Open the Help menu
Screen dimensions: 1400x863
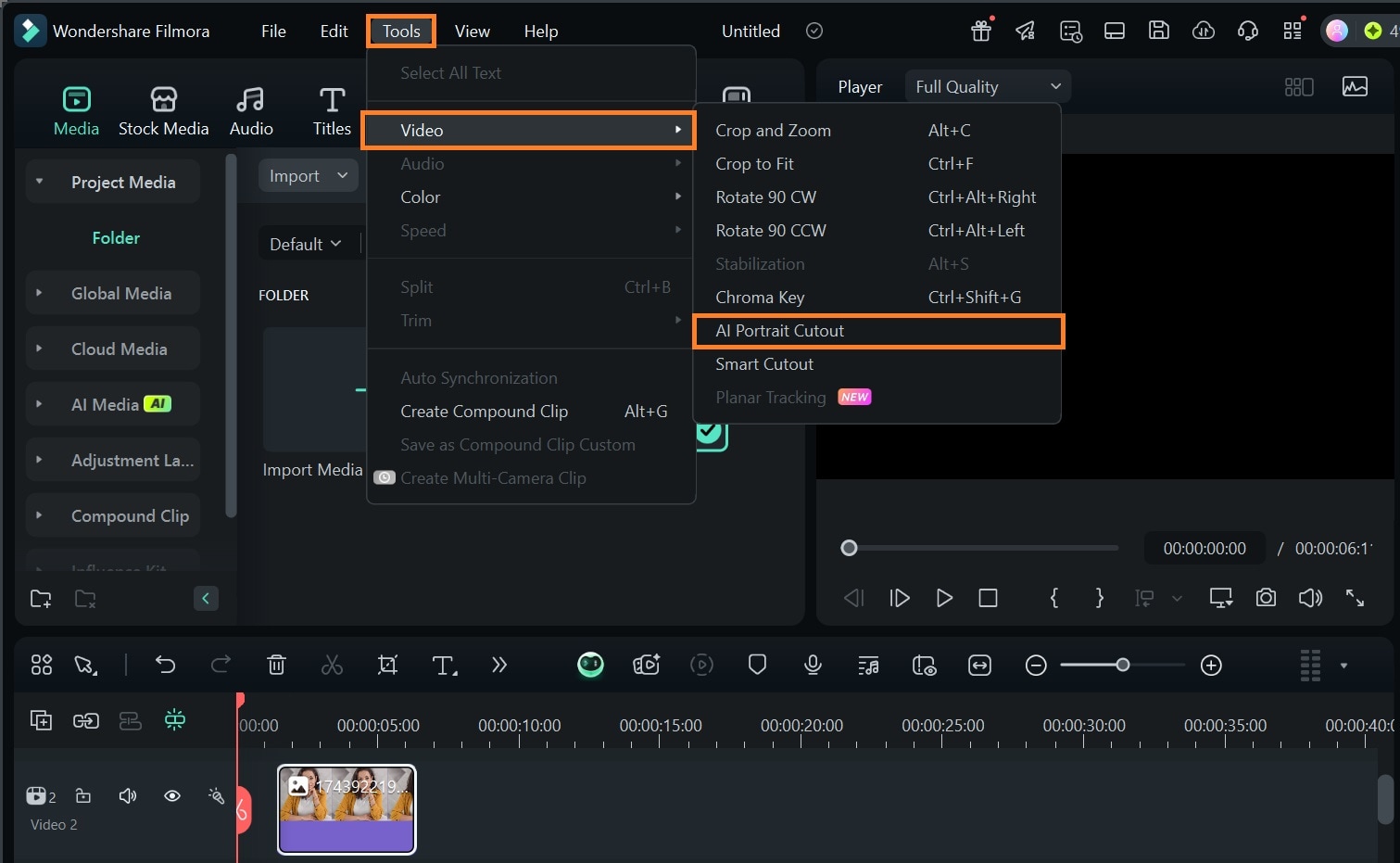541,31
